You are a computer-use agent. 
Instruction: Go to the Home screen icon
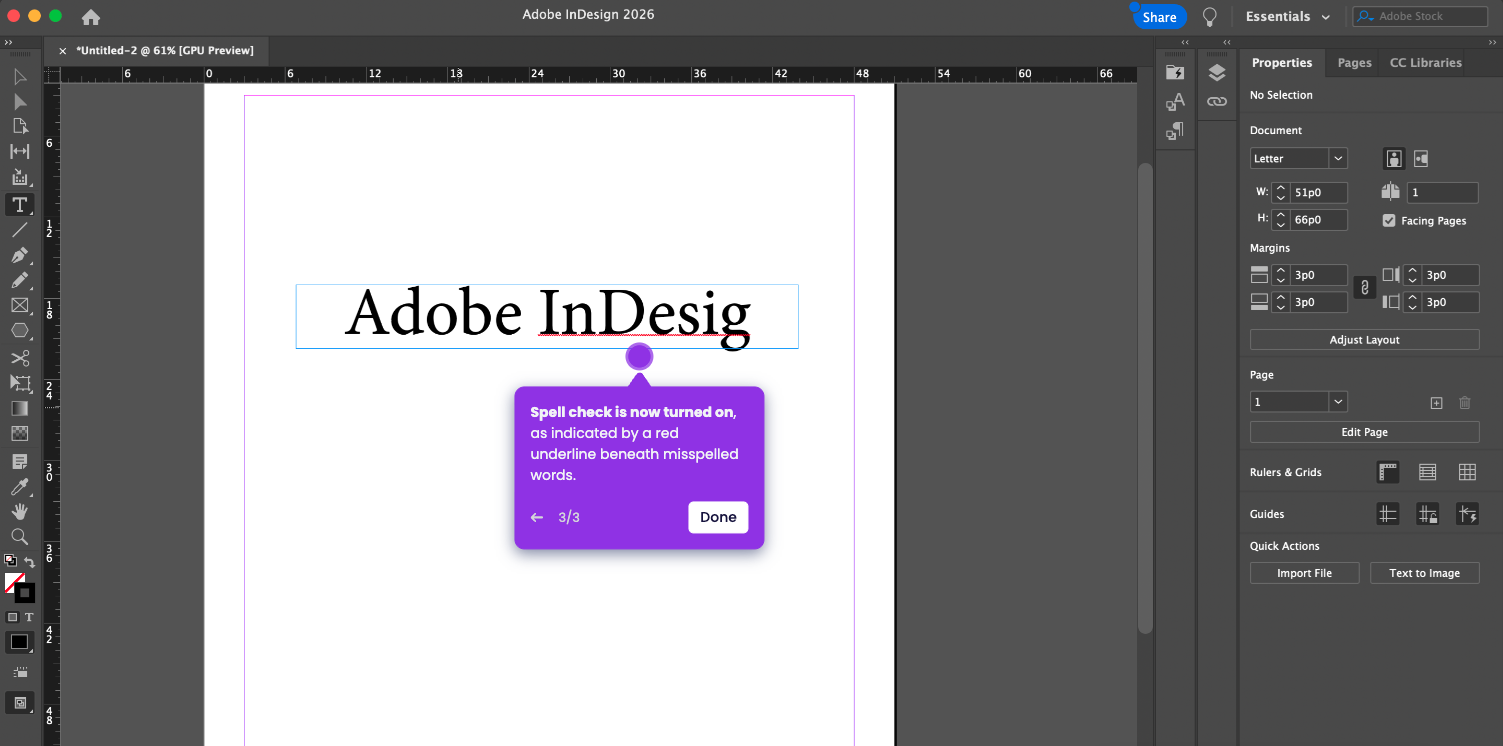click(91, 17)
